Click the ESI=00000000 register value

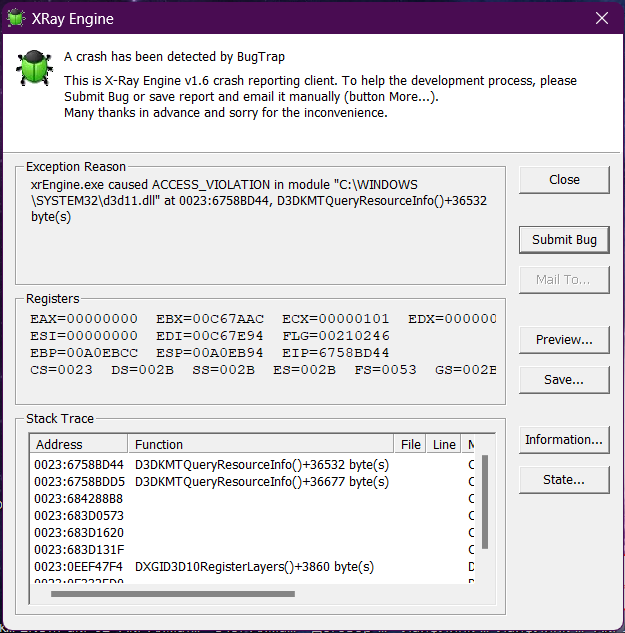point(84,336)
